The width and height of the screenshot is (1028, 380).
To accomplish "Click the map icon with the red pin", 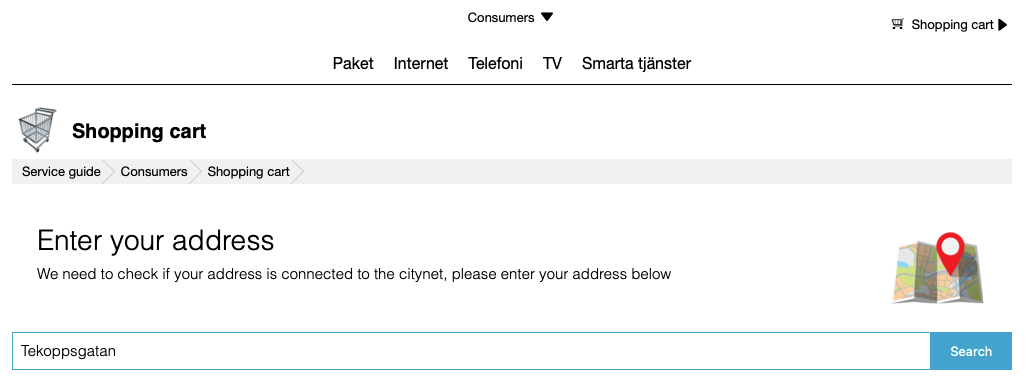I will [938, 267].
